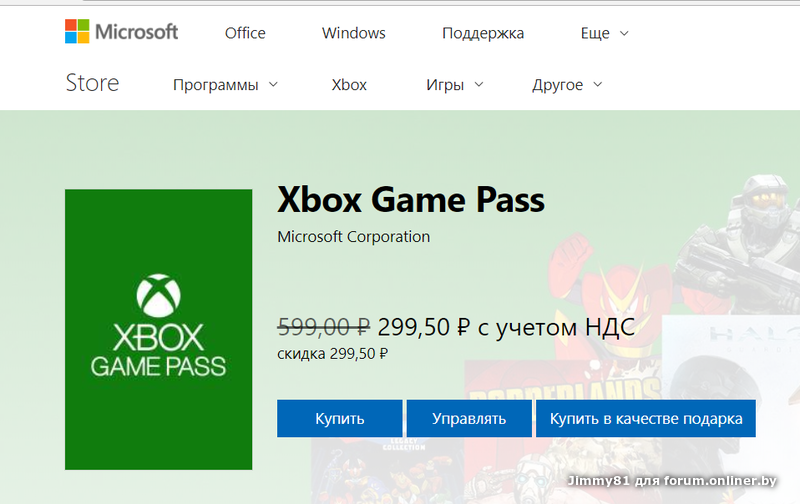Image resolution: width=800 pixels, height=504 pixels.
Task: Expand the Игры dropdown
Action: point(455,85)
